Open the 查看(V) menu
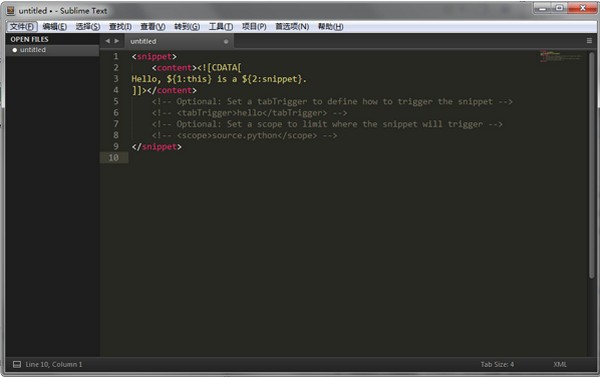The height and width of the screenshot is (377, 600). coord(153,26)
